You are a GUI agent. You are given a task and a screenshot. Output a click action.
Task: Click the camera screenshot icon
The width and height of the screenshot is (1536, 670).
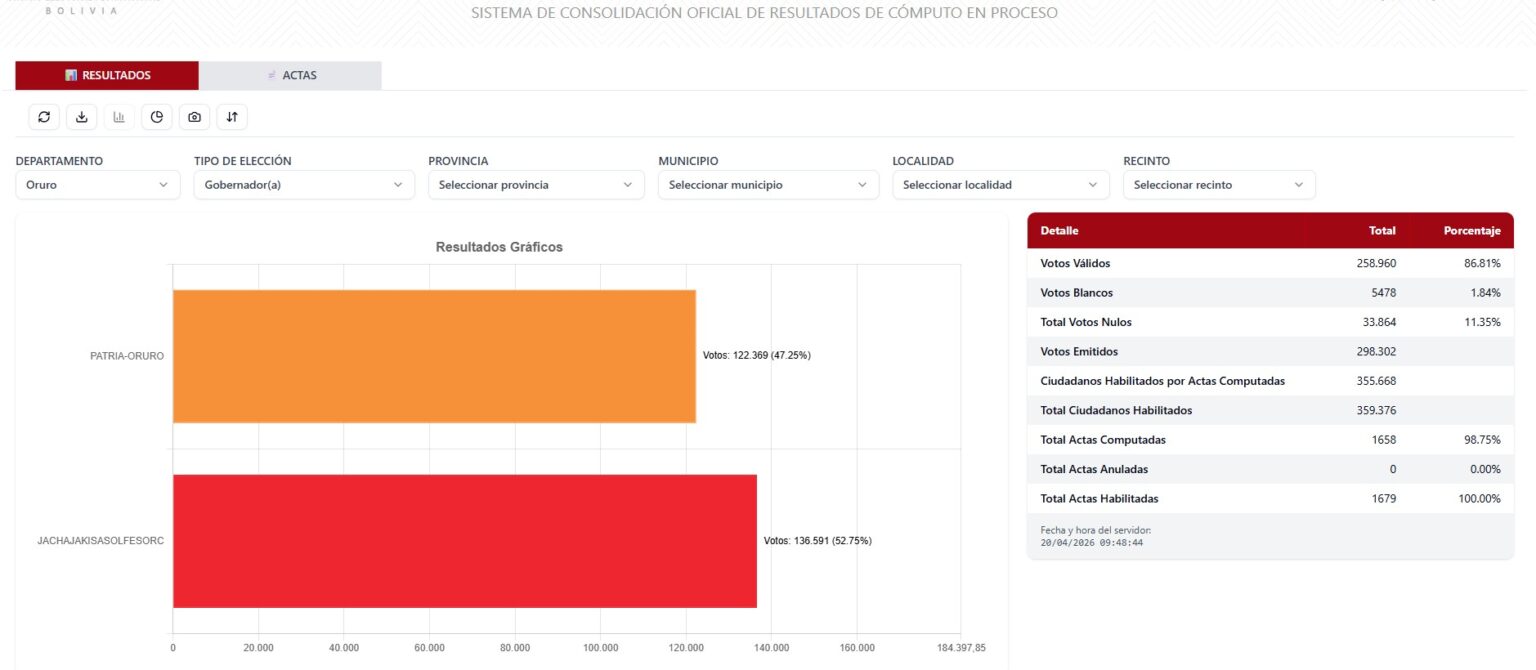pyautogui.click(x=194, y=117)
